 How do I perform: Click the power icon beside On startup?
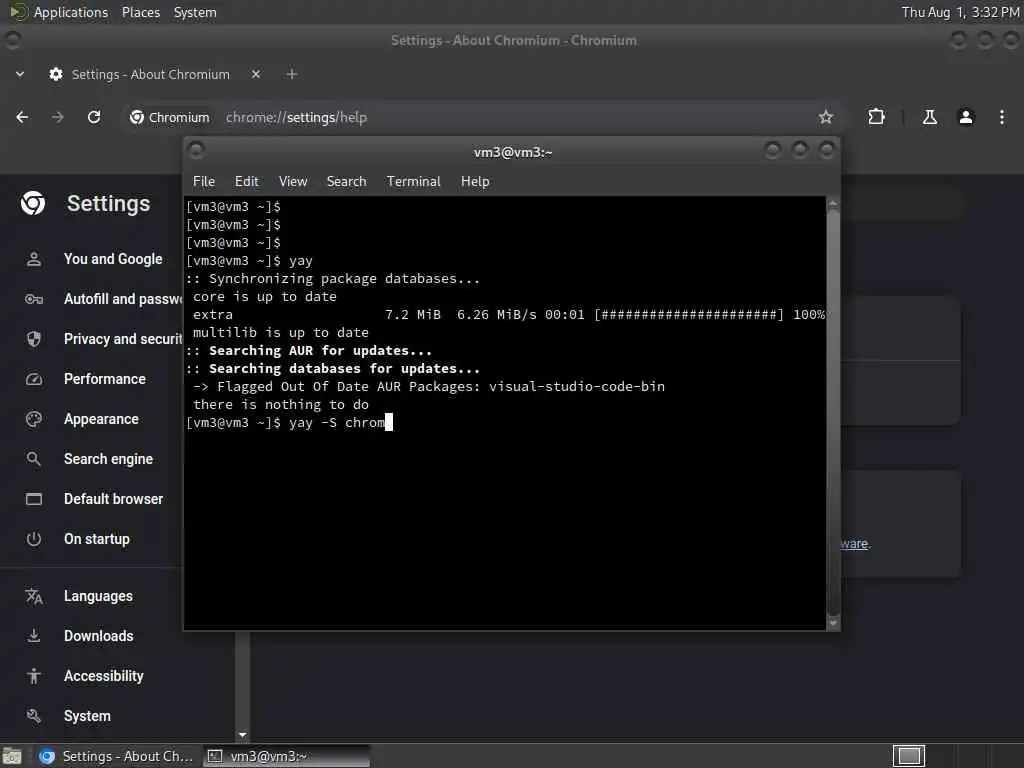34,539
